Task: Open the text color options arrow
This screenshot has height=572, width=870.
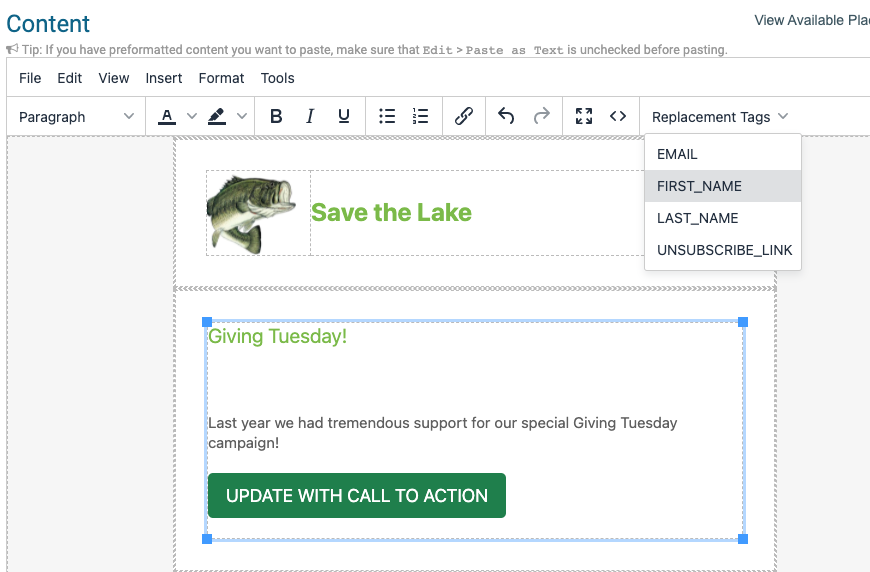Action: coord(191,117)
